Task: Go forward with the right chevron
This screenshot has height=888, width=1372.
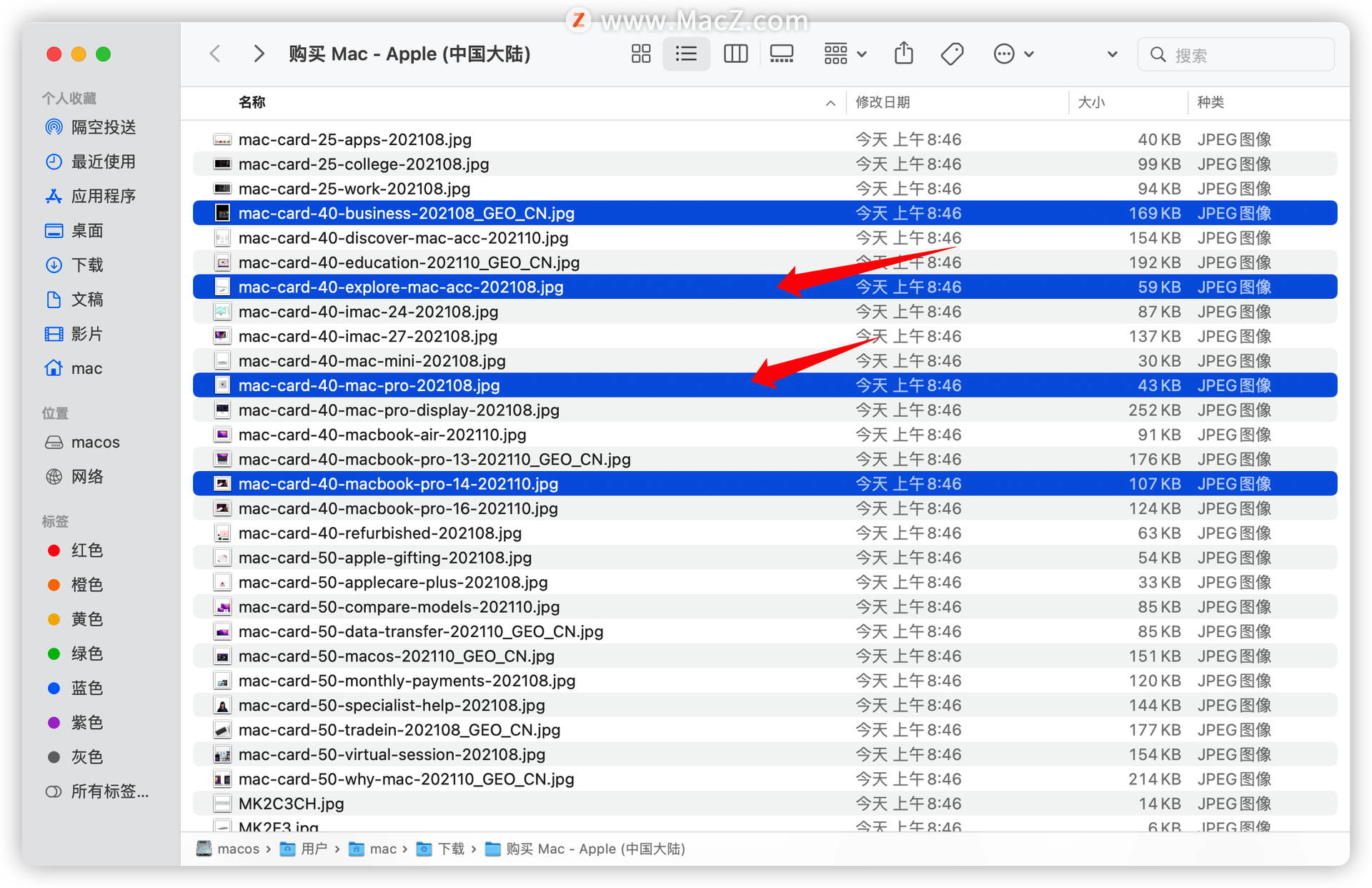Action: [259, 54]
